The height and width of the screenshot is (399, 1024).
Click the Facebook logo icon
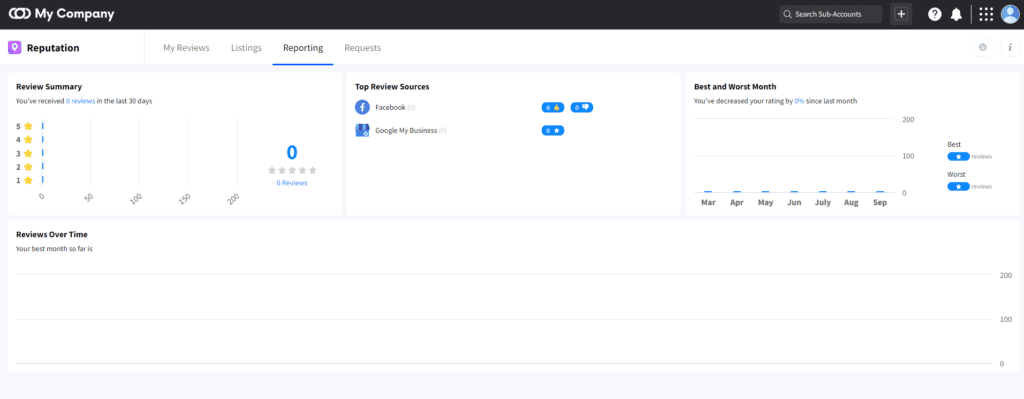(362, 107)
